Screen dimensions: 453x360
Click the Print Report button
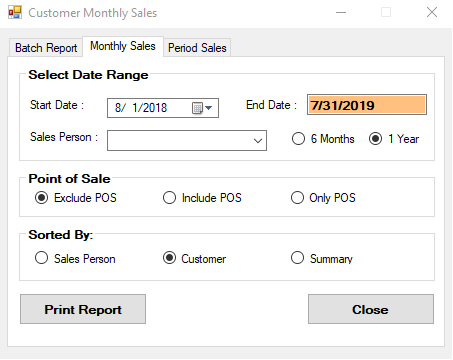83,309
